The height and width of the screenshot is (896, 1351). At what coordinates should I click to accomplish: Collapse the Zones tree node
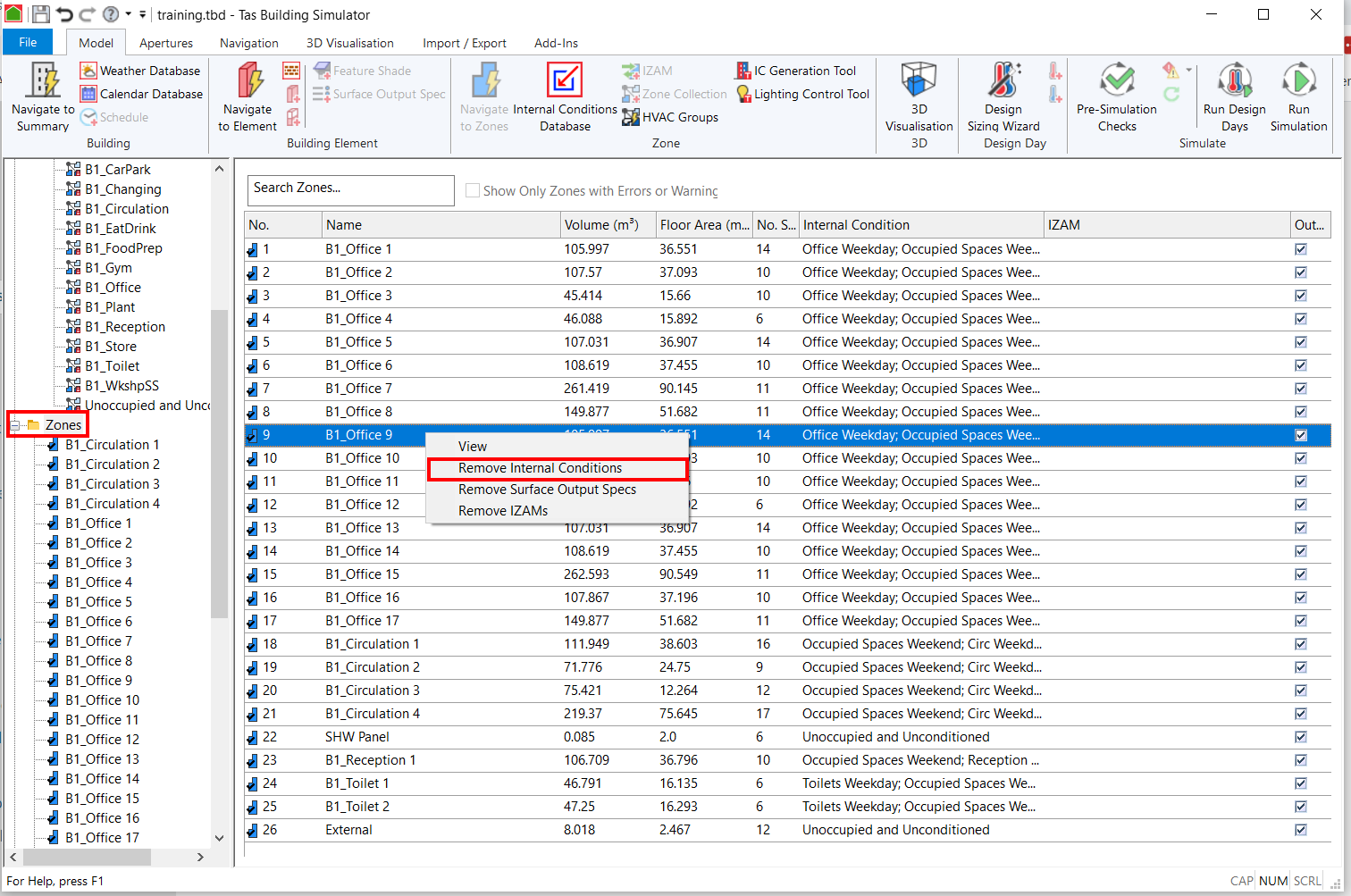15,425
